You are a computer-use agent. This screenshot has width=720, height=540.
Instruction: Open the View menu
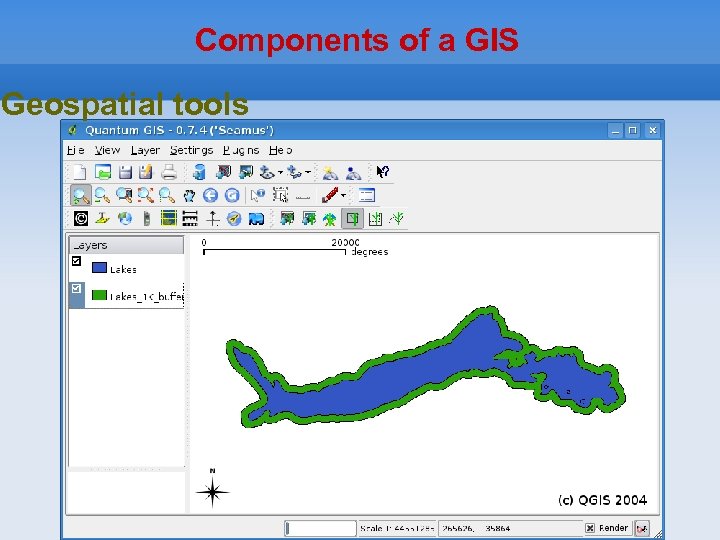(x=107, y=150)
